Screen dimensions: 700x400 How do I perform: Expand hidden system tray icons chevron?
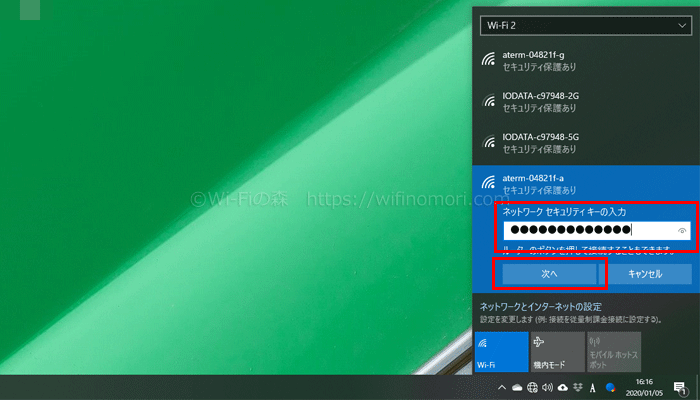[502, 387]
